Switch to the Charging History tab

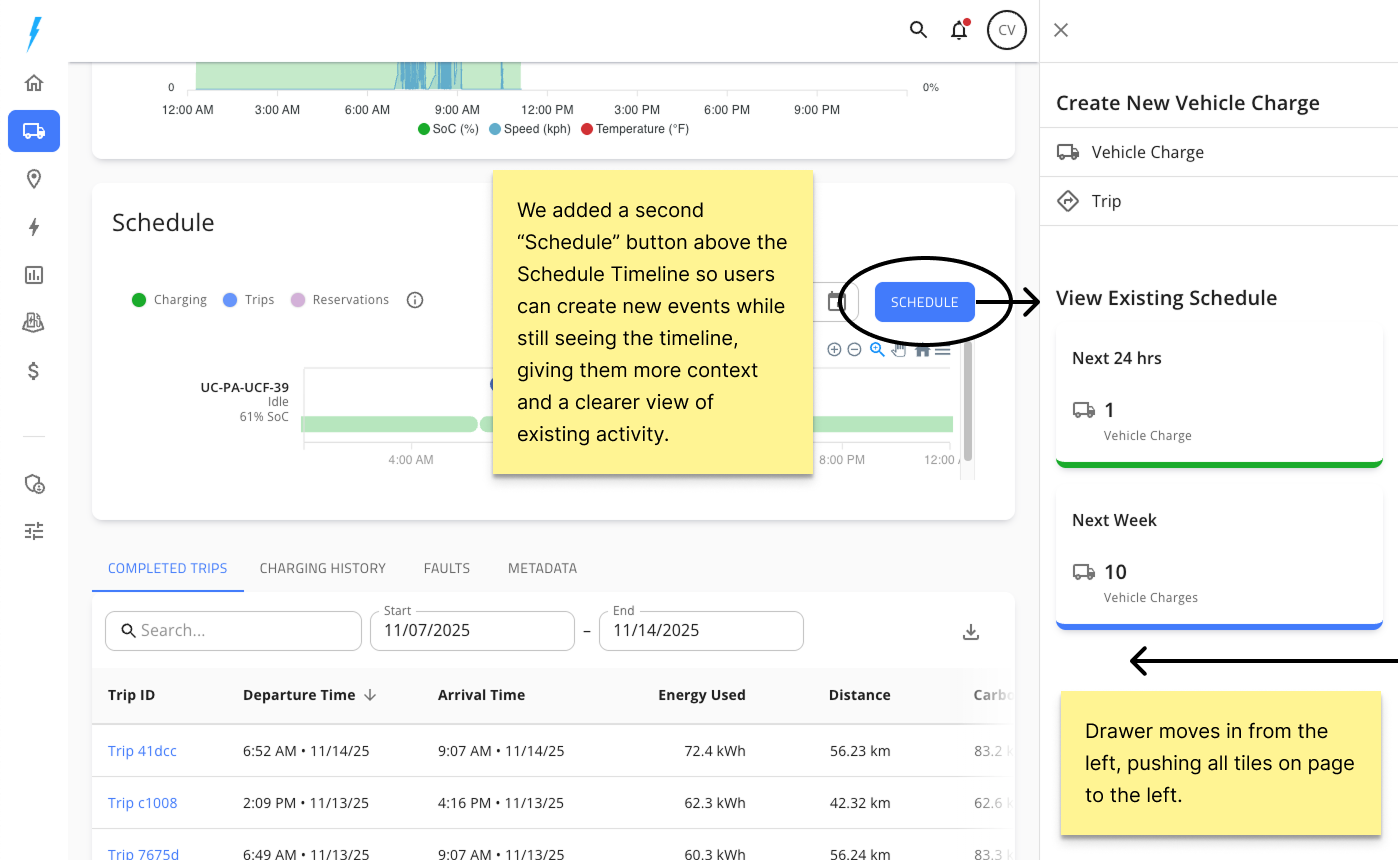pyautogui.click(x=323, y=568)
